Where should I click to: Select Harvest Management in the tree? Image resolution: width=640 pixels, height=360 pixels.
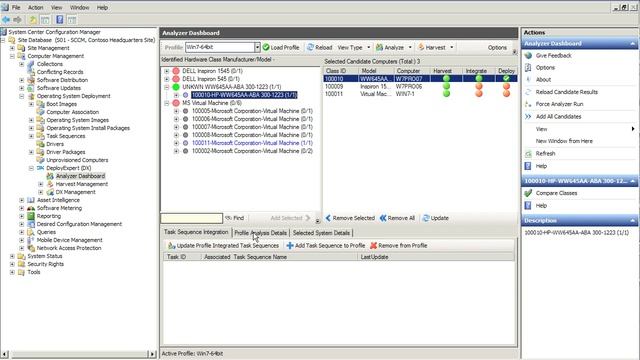[82, 184]
